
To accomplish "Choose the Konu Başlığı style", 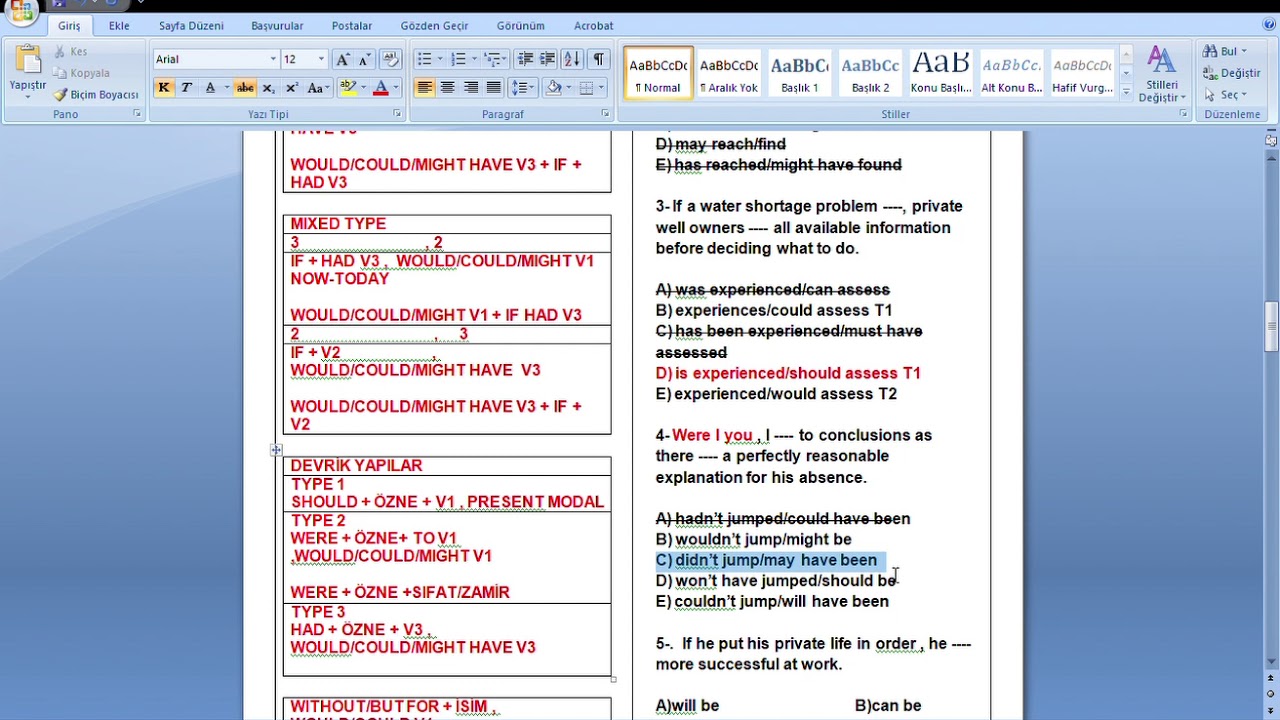I will click(941, 73).
